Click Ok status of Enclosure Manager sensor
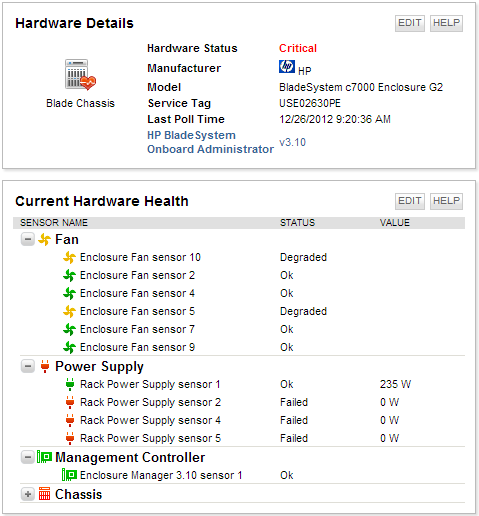 287,475
